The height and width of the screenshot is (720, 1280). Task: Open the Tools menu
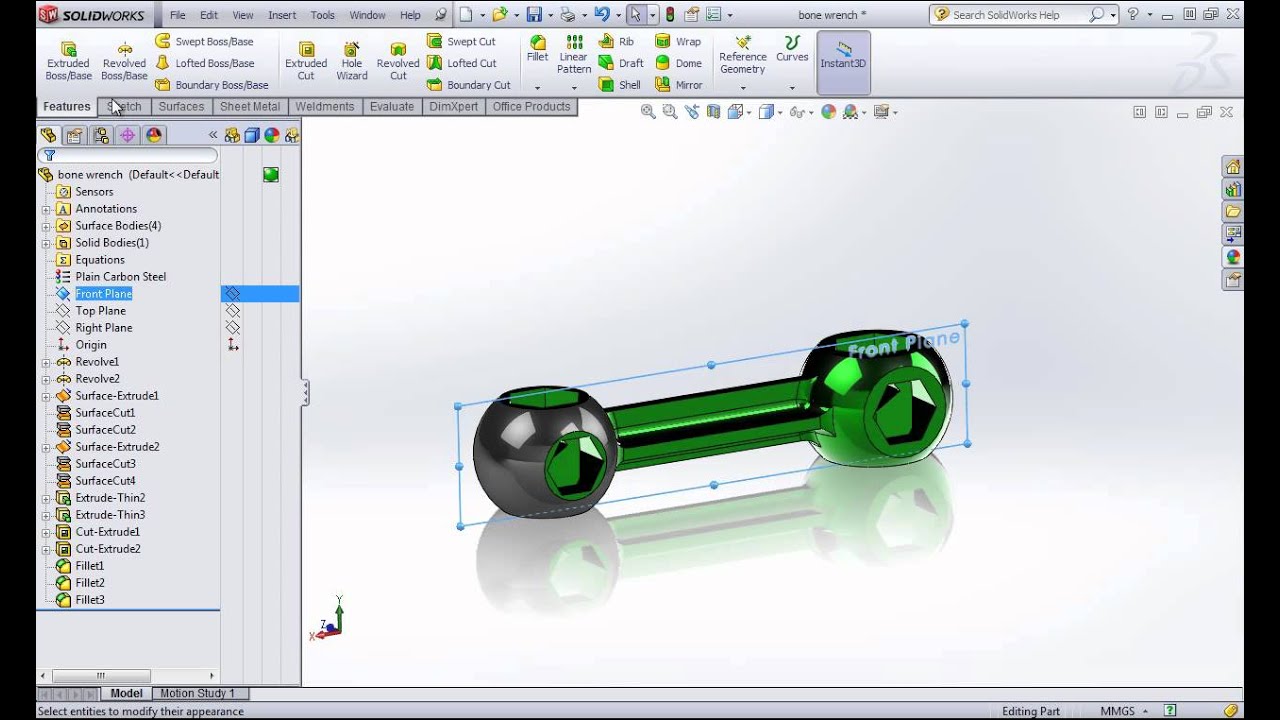click(322, 15)
